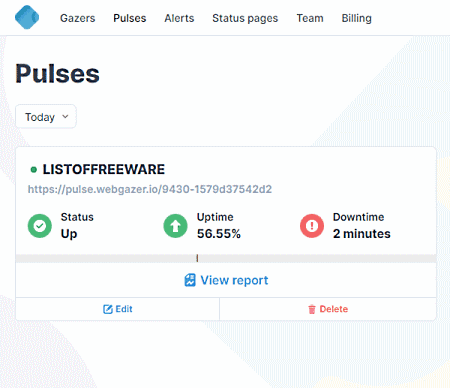Image resolution: width=450 pixels, height=388 pixels.
Task: Open the Alerts section
Action: tap(179, 18)
